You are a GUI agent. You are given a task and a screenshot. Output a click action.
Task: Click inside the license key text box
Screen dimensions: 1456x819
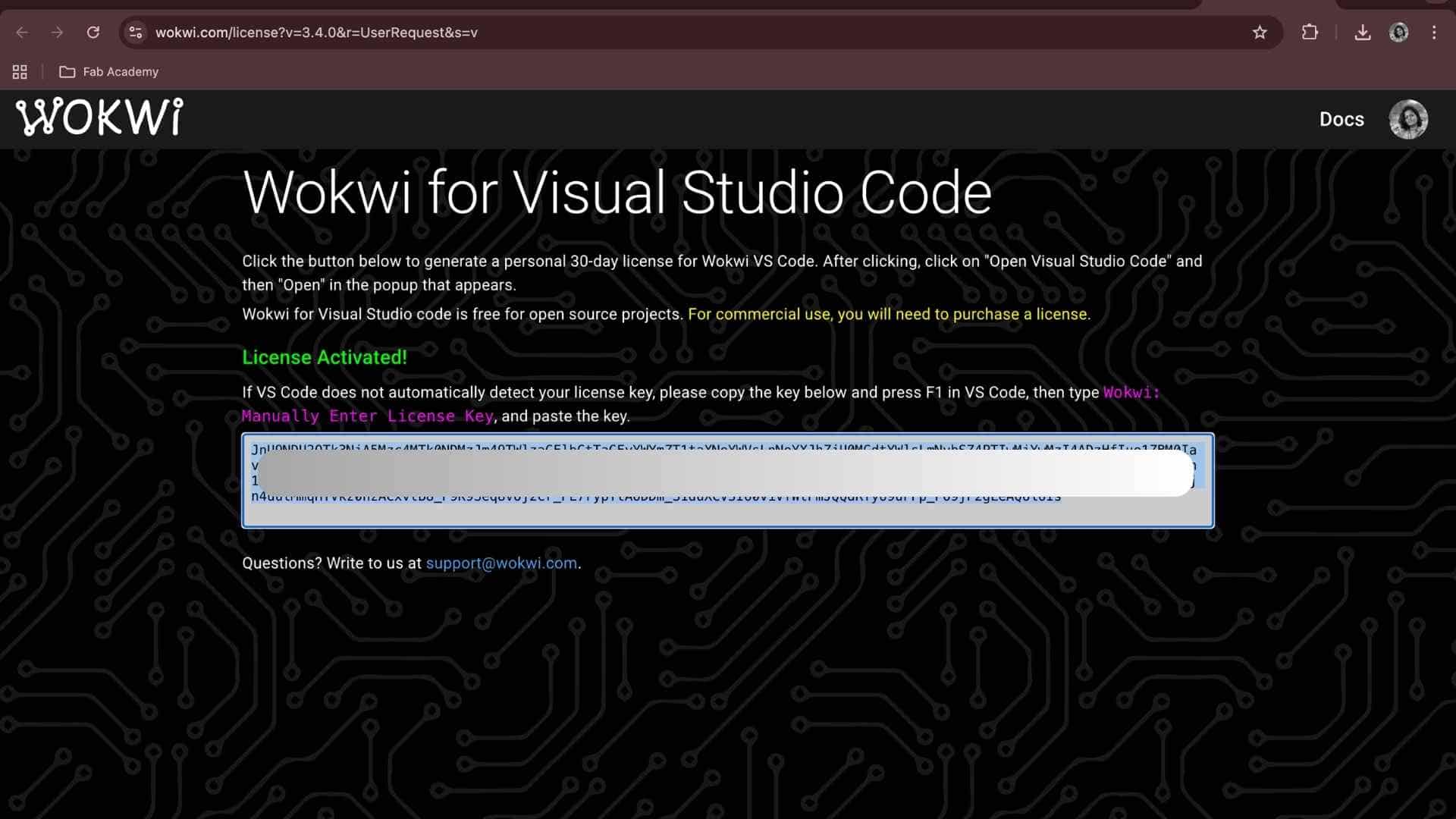tap(726, 511)
